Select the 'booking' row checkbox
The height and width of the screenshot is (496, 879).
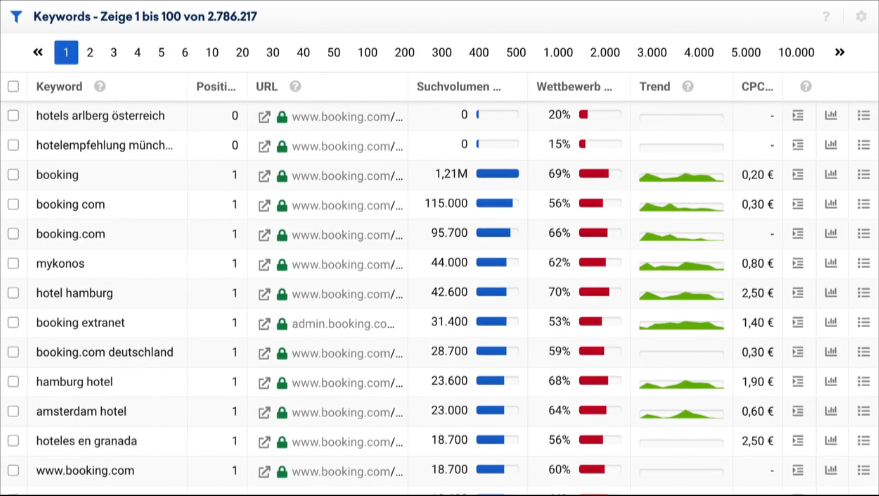coord(13,174)
